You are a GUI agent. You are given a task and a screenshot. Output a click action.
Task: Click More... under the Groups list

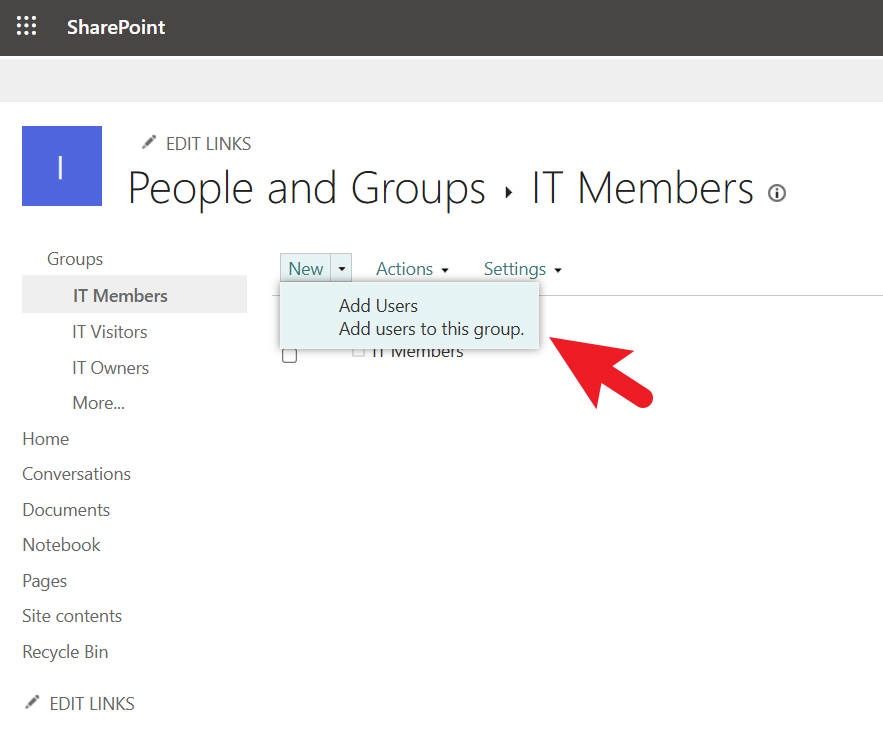pyautogui.click(x=98, y=404)
